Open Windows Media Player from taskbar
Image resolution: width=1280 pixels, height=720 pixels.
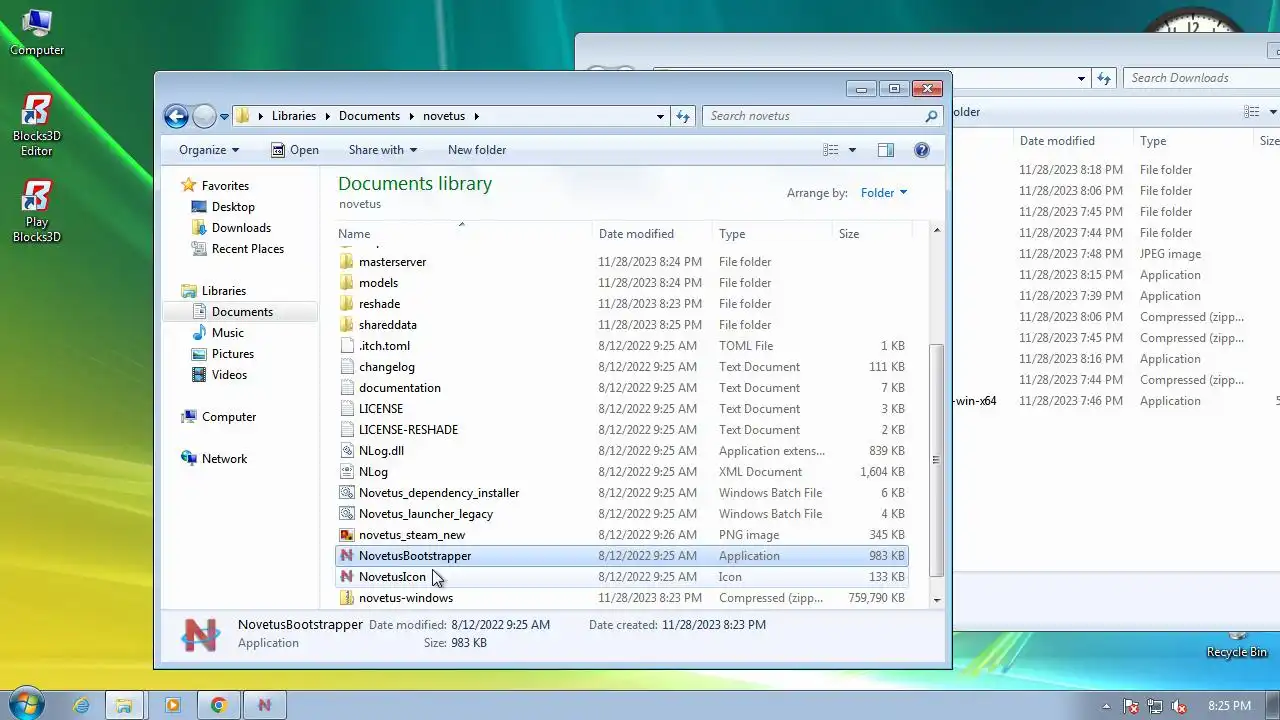pos(172,705)
